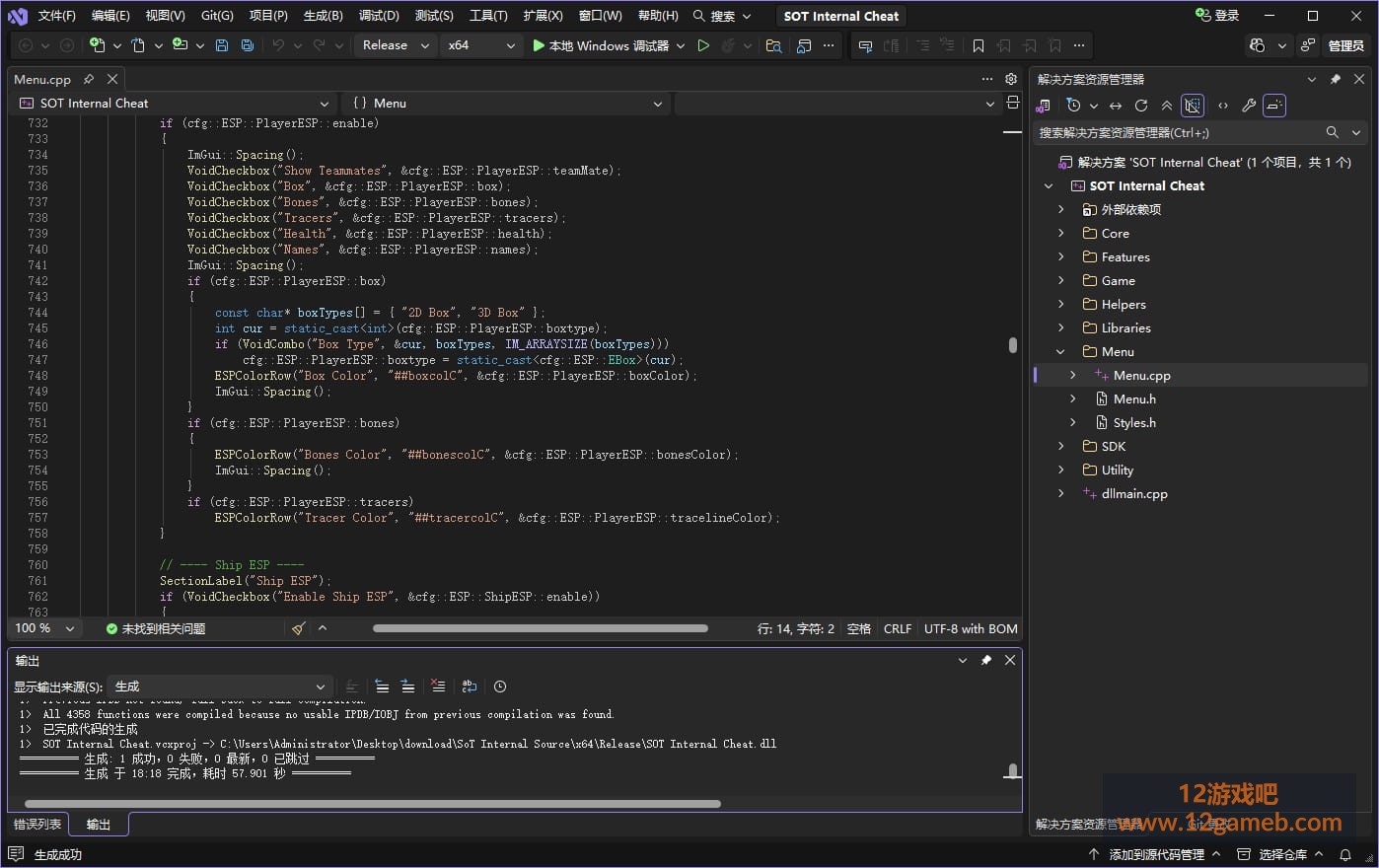
Task: Click the 搜索 box in the title bar
Action: pos(721,16)
